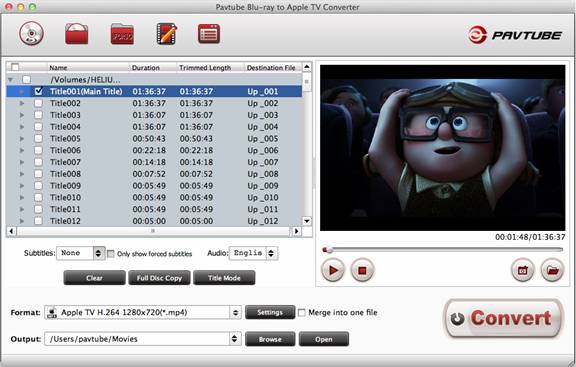Open the snapshot folder icon
Viewport: 576px width, 367px height.
[552, 270]
